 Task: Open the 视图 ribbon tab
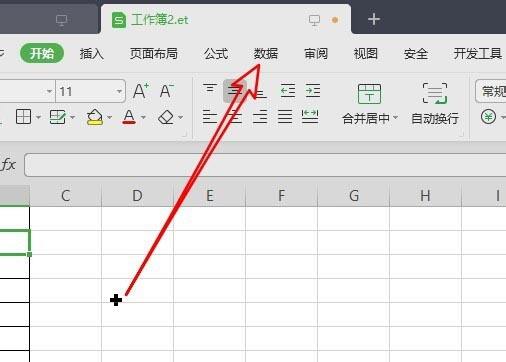366,54
